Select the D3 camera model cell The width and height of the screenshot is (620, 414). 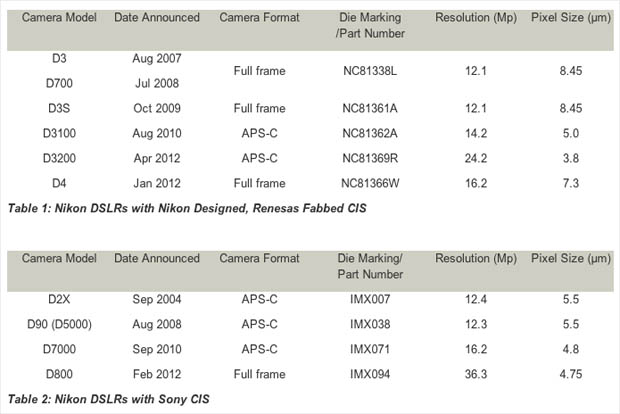pos(59,59)
